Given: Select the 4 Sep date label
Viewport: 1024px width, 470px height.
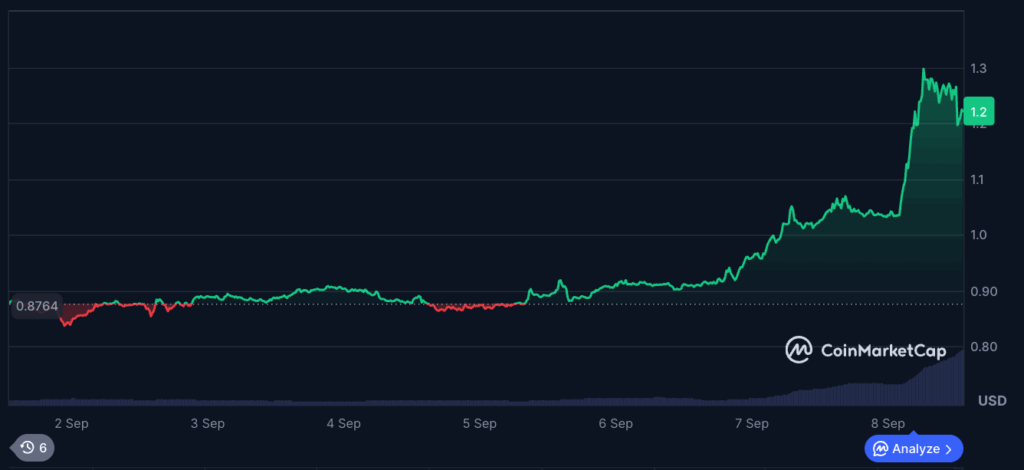Looking at the screenshot, I should pos(344,424).
